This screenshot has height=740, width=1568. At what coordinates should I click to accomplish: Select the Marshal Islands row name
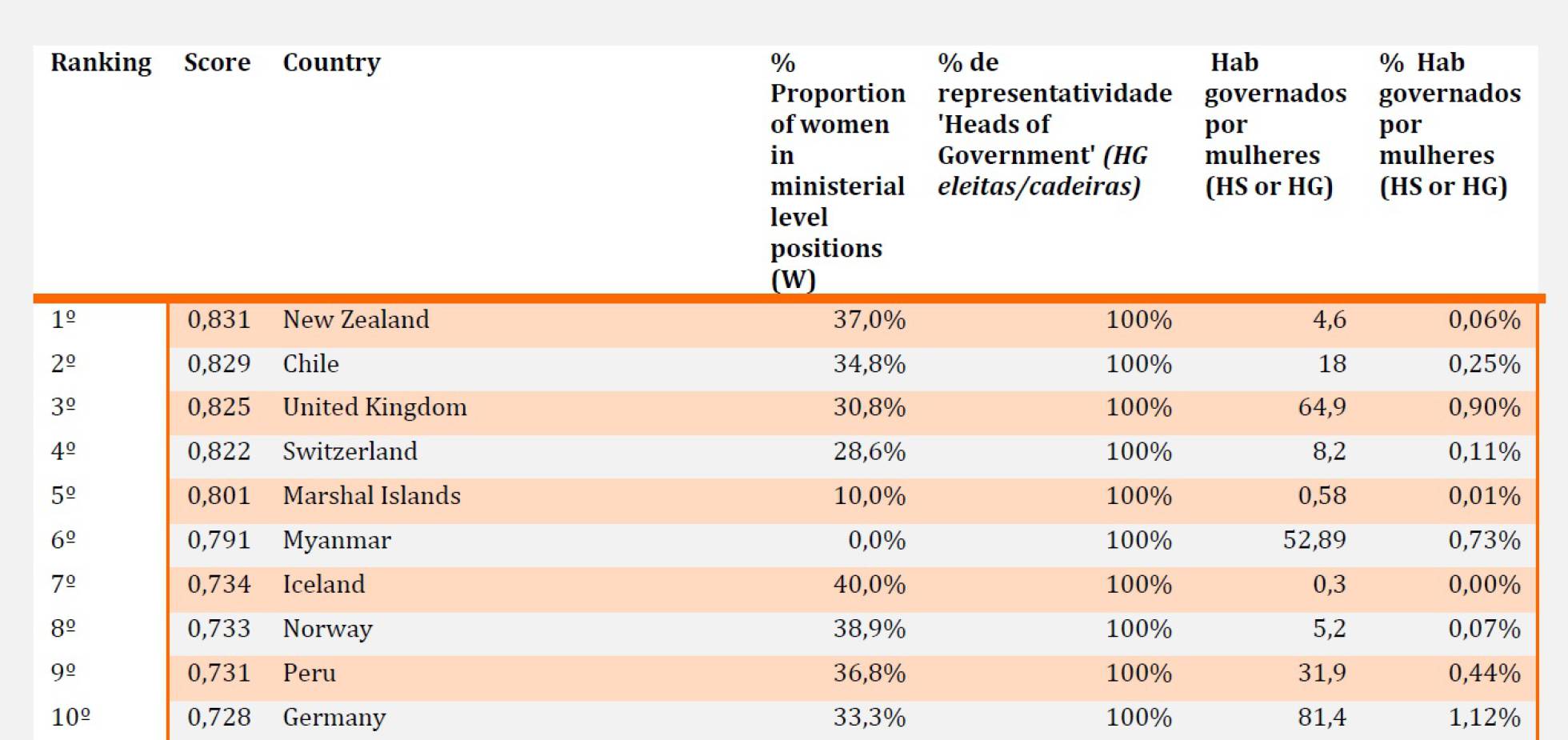pos(371,496)
